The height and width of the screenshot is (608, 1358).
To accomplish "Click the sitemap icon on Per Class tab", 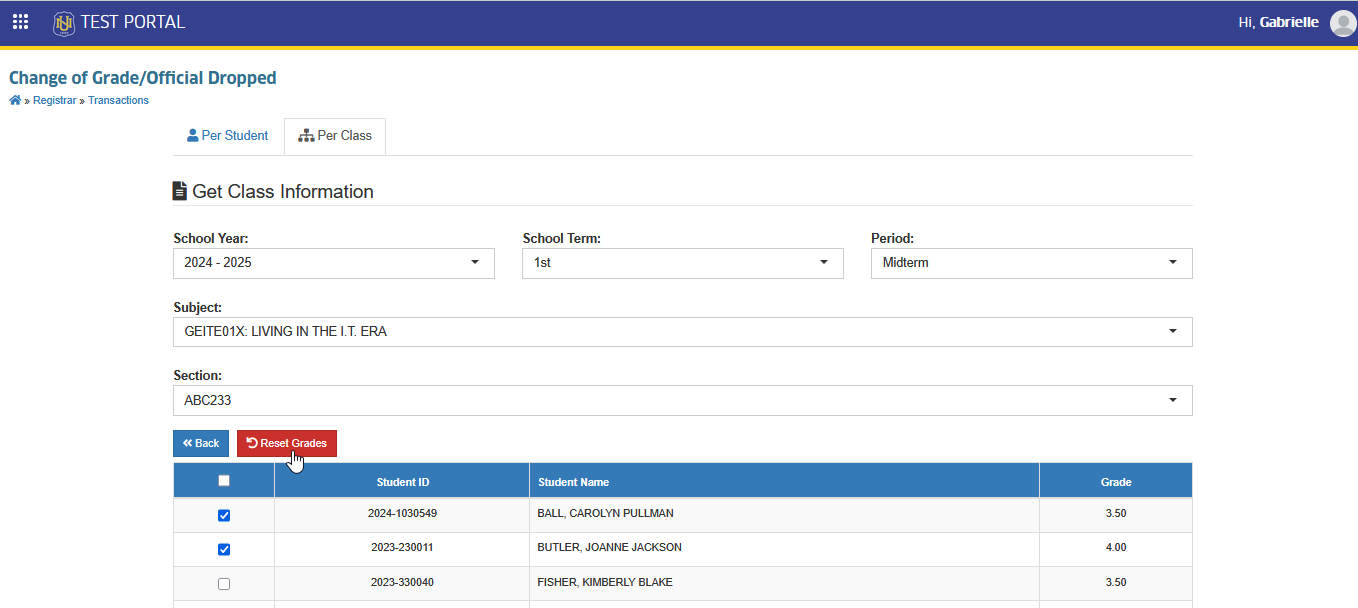I will [x=307, y=136].
